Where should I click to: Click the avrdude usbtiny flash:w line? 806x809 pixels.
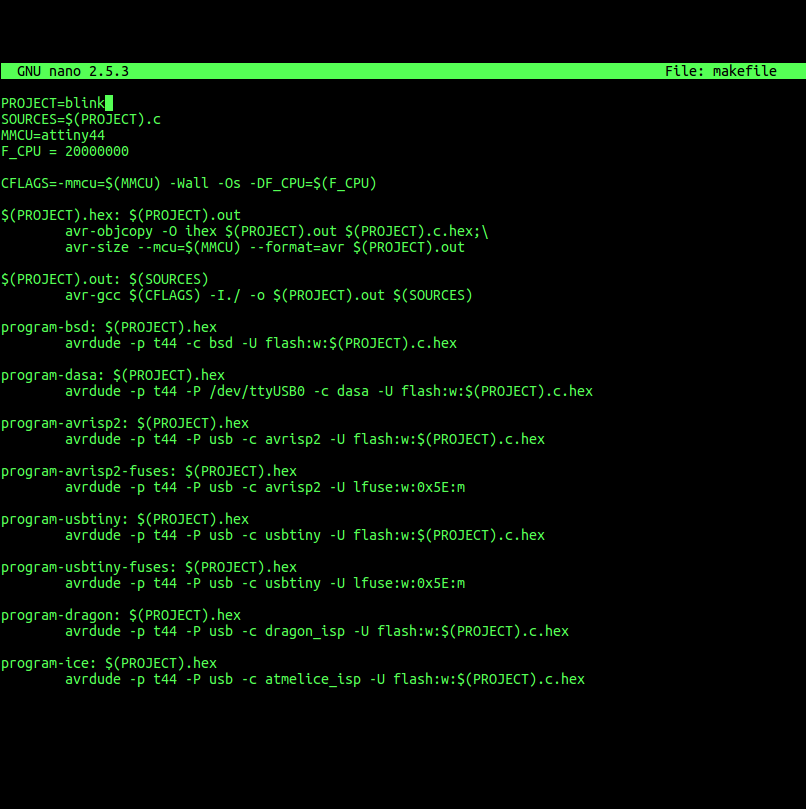(x=305, y=535)
